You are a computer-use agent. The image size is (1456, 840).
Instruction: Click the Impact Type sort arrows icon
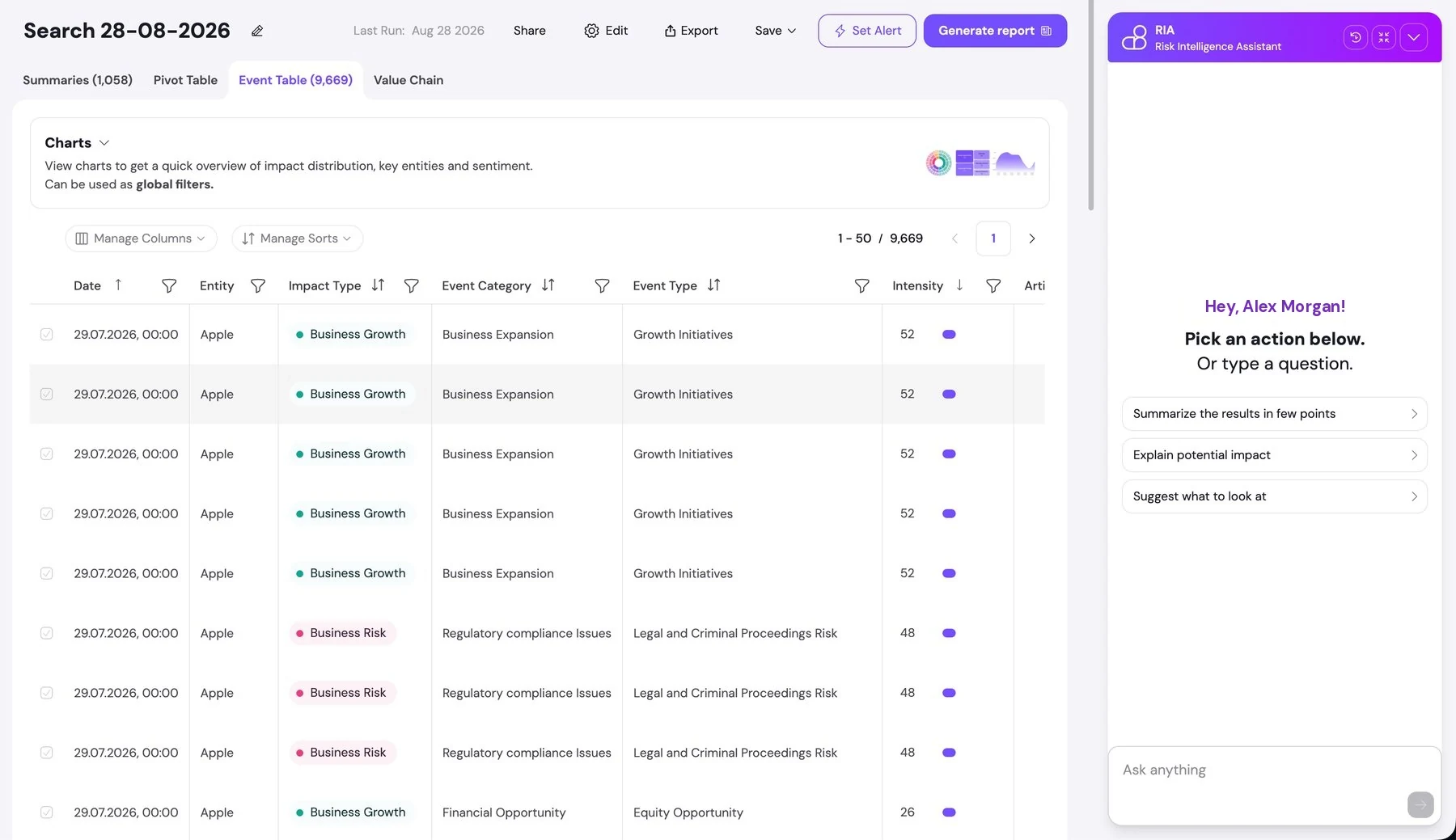[x=378, y=285]
